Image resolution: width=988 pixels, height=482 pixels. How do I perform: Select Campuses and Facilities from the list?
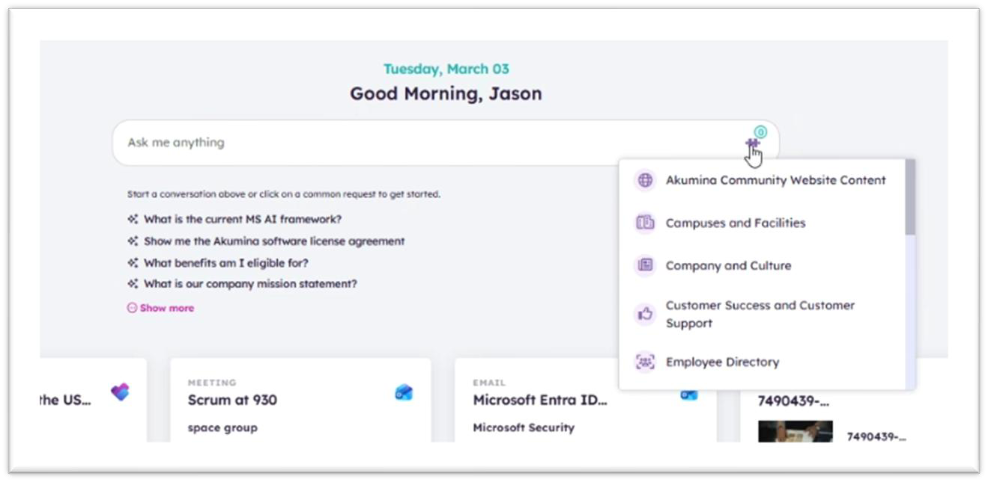coord(762,222)
